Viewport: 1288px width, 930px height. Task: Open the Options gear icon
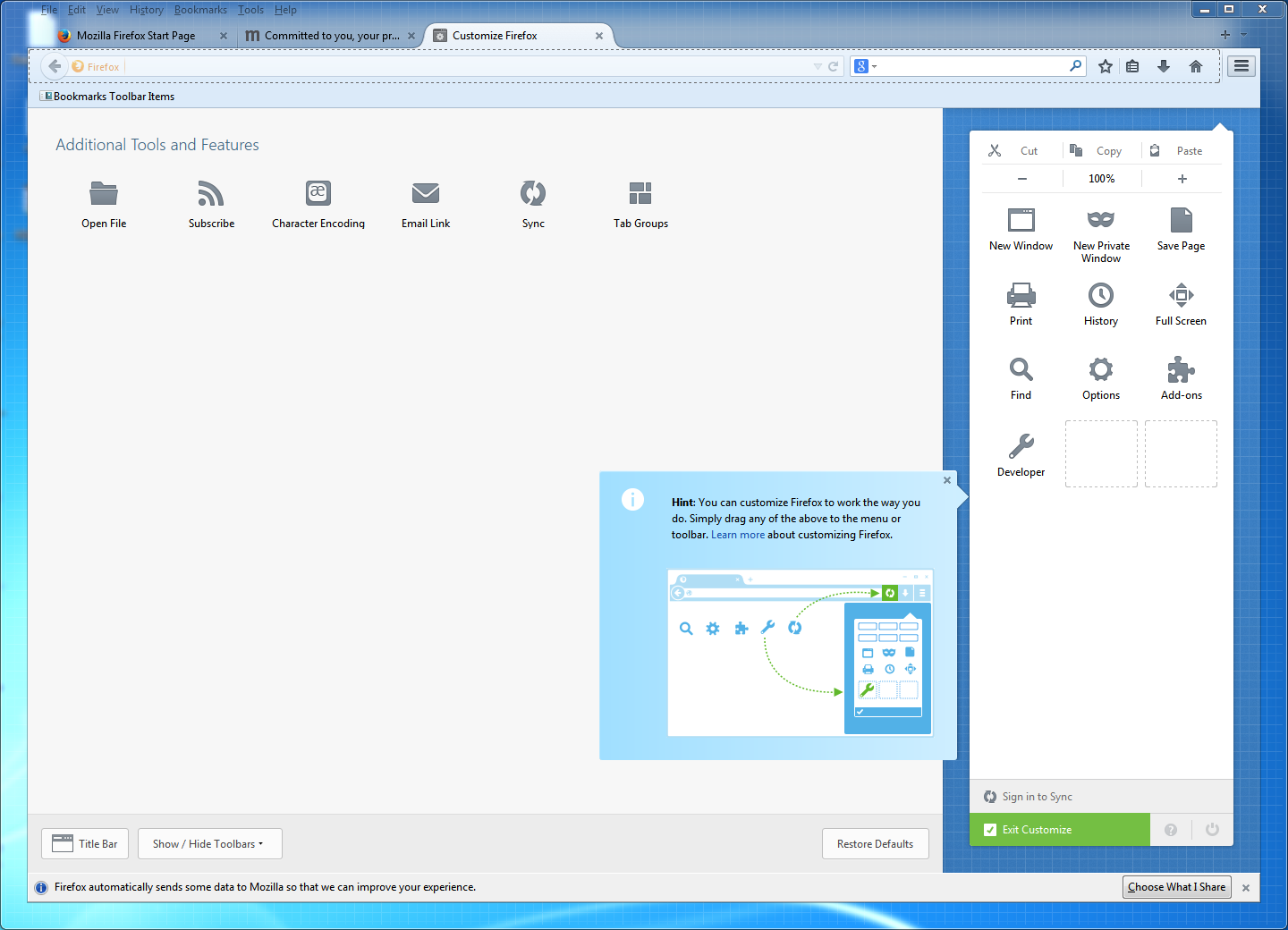click(1101, 369)
